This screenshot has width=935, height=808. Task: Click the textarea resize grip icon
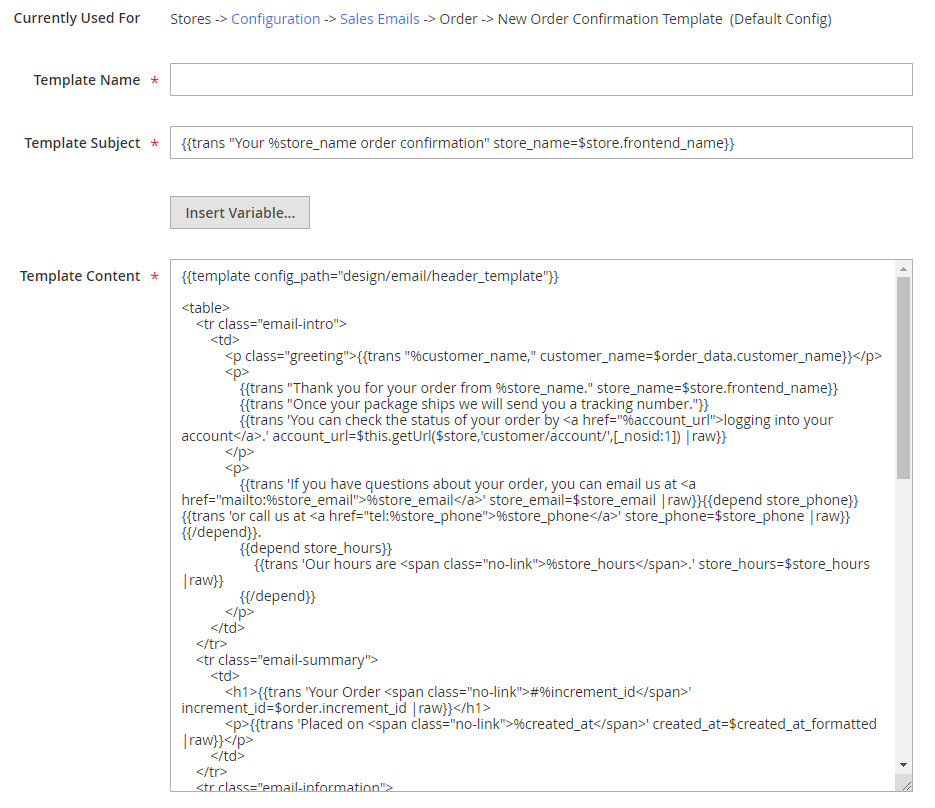906,785
